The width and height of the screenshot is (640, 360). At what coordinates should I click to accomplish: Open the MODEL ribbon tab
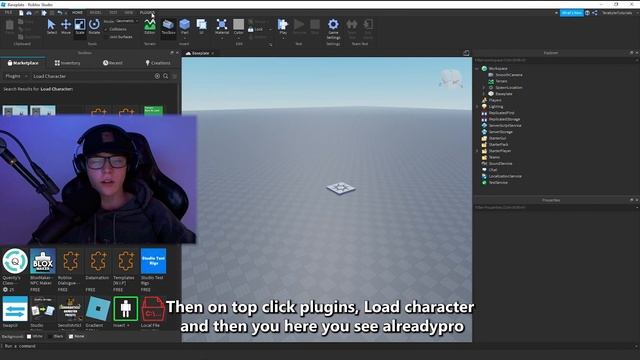coord(96,13)
